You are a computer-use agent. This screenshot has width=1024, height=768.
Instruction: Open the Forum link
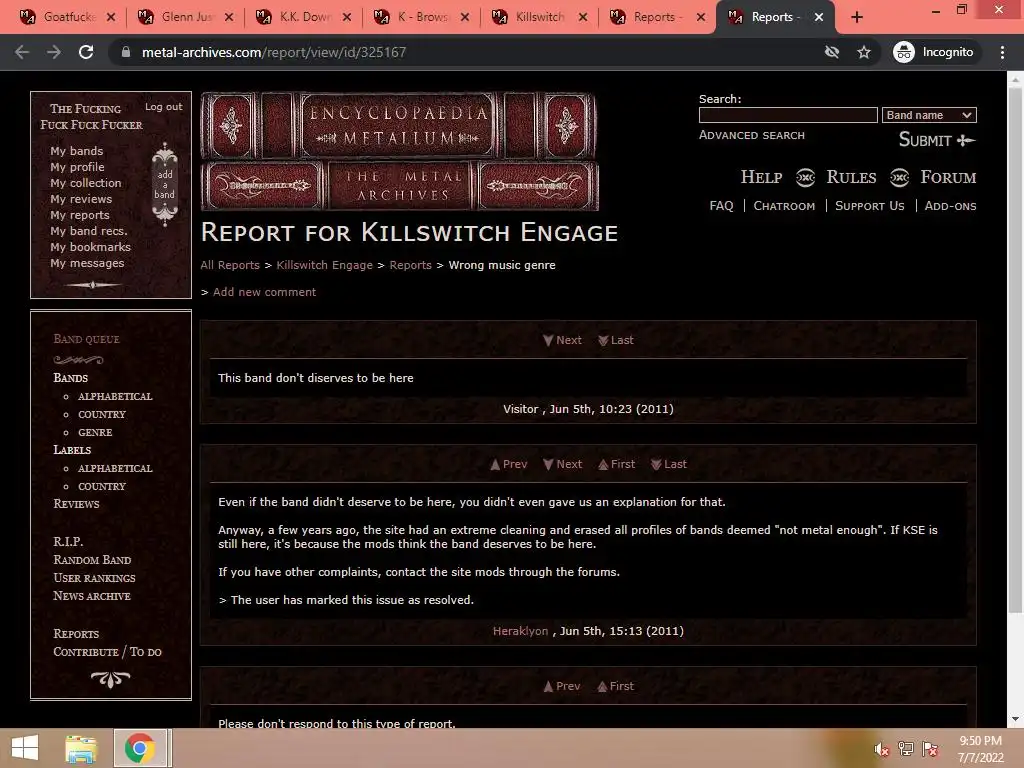(x=948, y=177)
